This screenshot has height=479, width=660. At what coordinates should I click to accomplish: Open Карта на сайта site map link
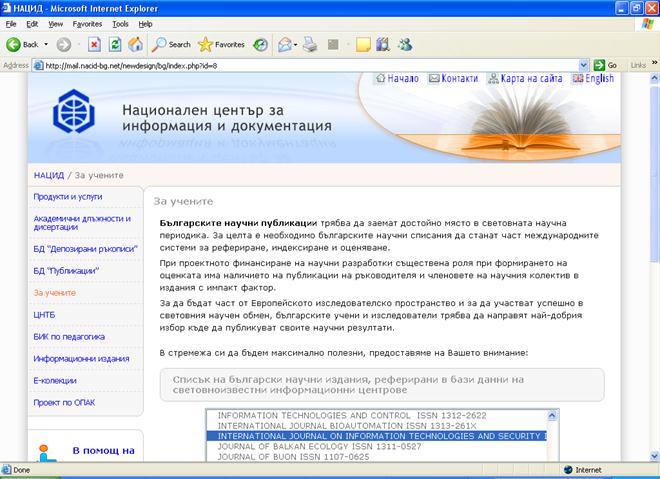click(x=531, y=78)
